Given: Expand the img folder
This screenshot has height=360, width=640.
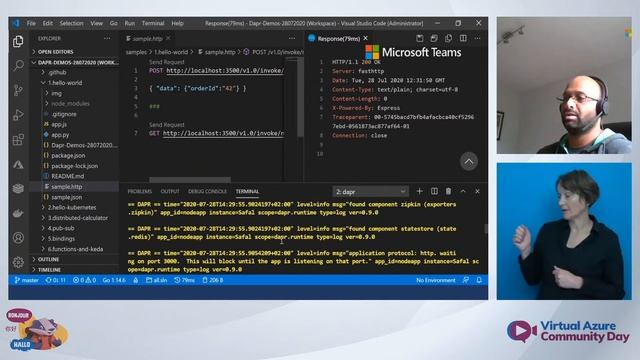Looking at the screenshot, I should [x=56, y=93].
